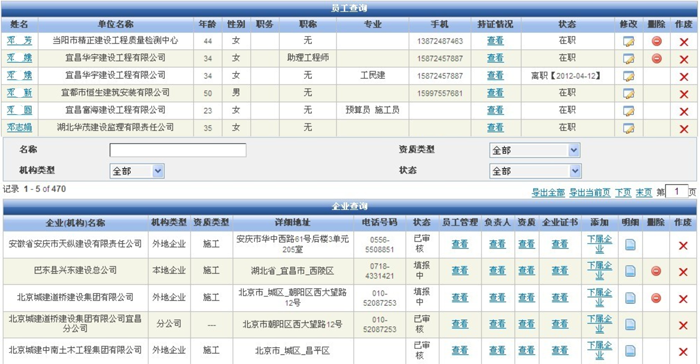The width and height of the screenshot is (700, 364).
Task: Open the 资质类型 dropdown
Action: tap(534, 151)
